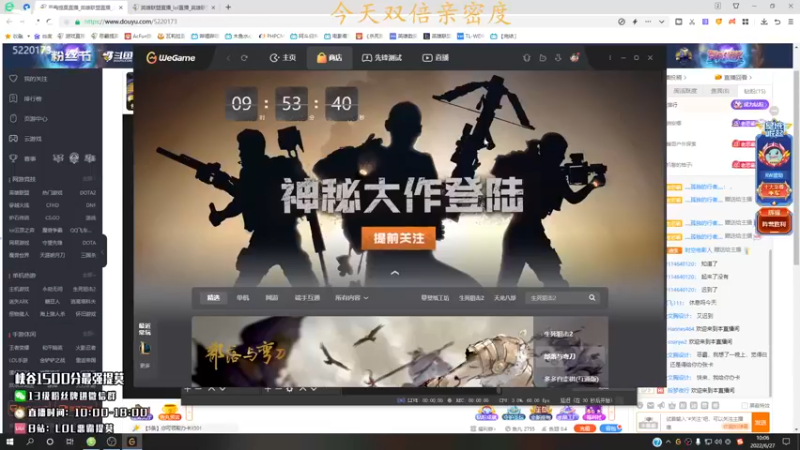Collapse the Douyu left sidebar handle

[x=104, y=251]
